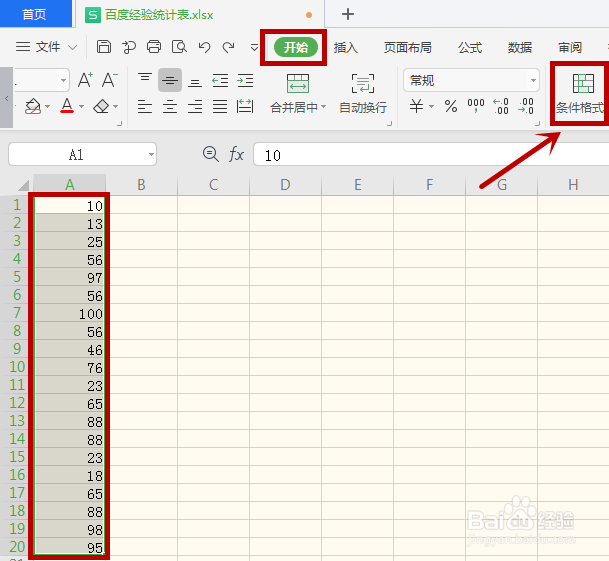
Task: Open fill color dropdown arrow
Action: tap(47, 106)
